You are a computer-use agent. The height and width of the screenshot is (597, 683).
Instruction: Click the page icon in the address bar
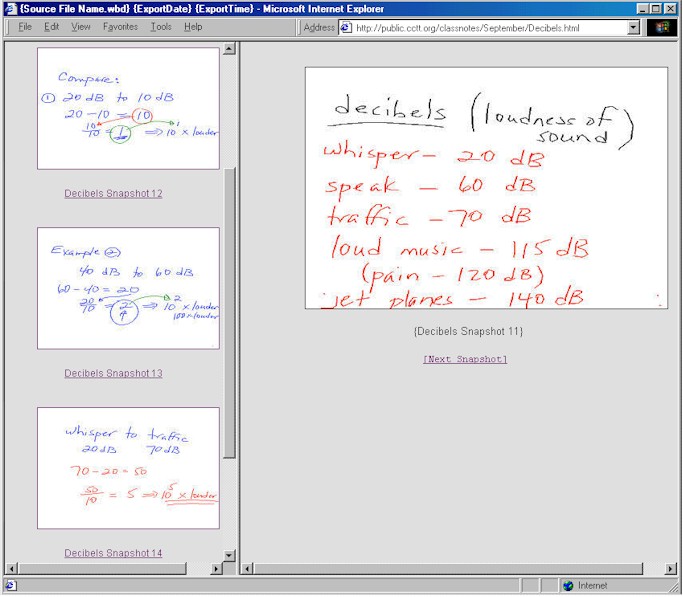click(x=346, y=28)
